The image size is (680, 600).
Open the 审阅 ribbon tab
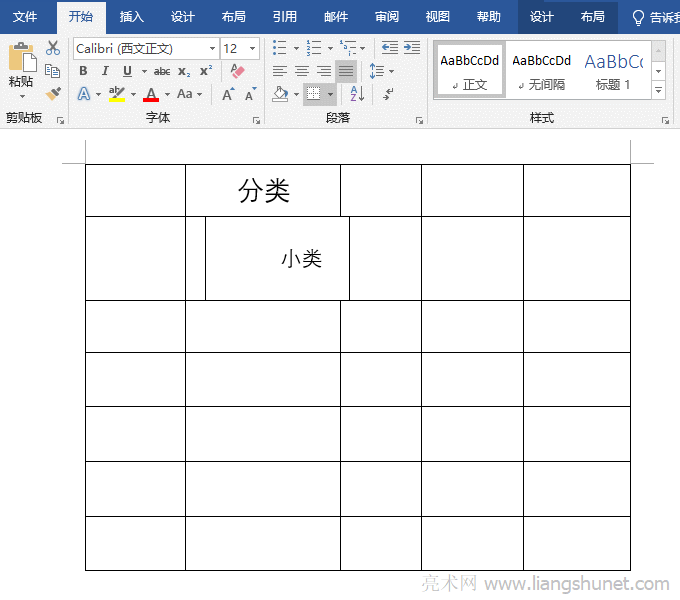click(x=387, y=17)
